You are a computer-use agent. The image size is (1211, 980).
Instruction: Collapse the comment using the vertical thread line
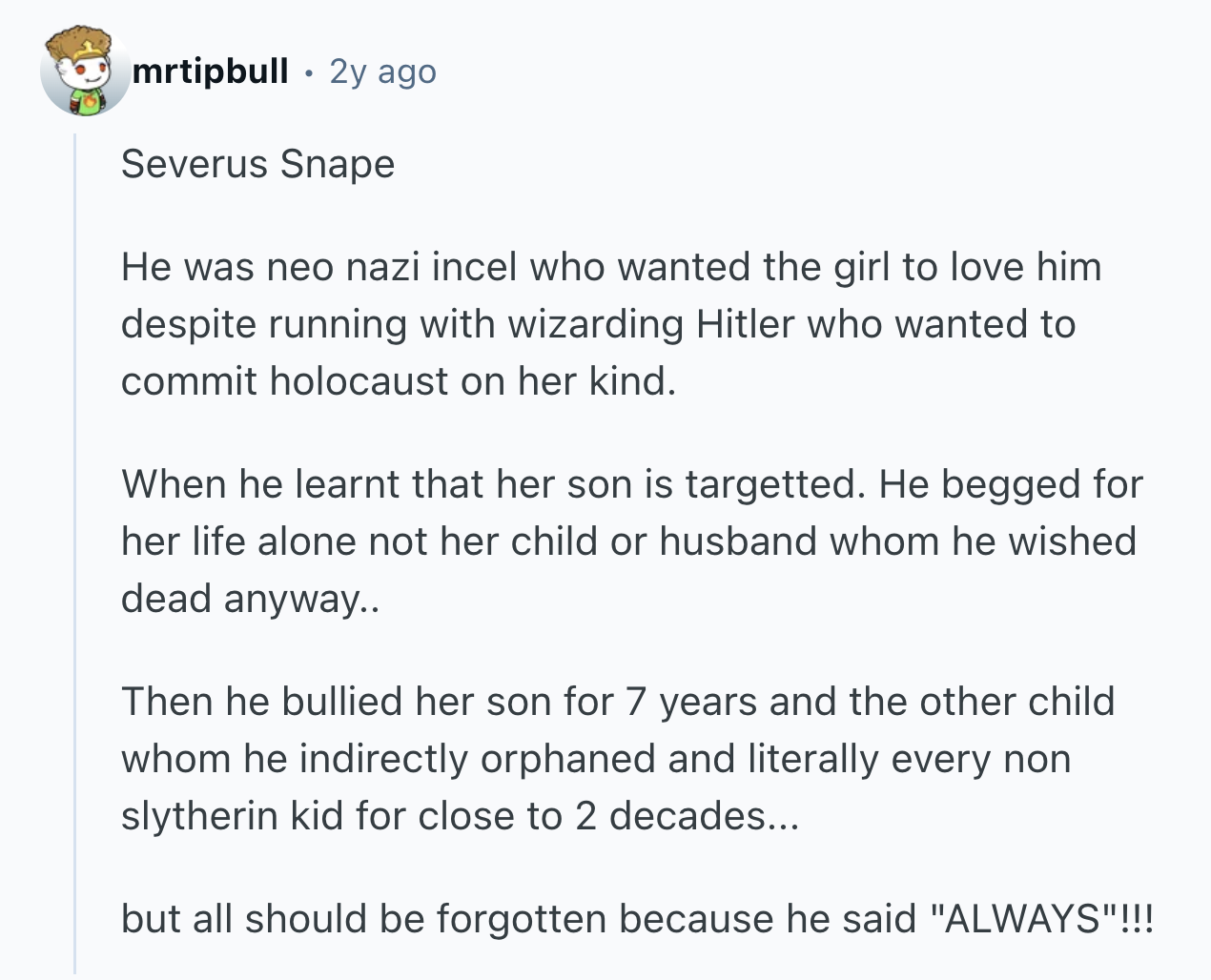click(x=75, y=553)
